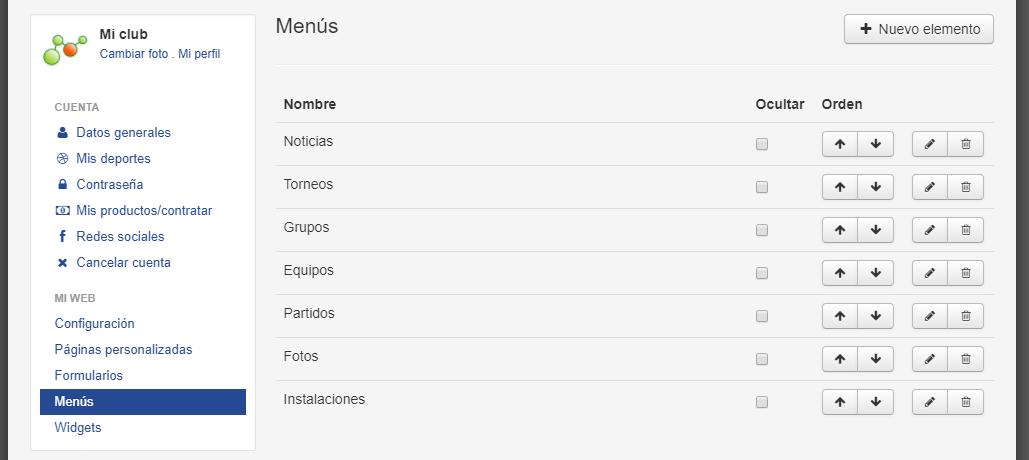Go to Páginas personalizadas section
Screen dimensions: 1029x460
pyautogui.click(x=123, y=350)
